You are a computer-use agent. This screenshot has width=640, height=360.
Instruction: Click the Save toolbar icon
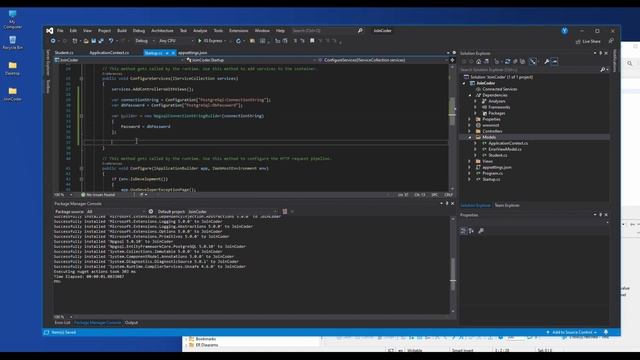pyautogui.click(x=93, y=41)
